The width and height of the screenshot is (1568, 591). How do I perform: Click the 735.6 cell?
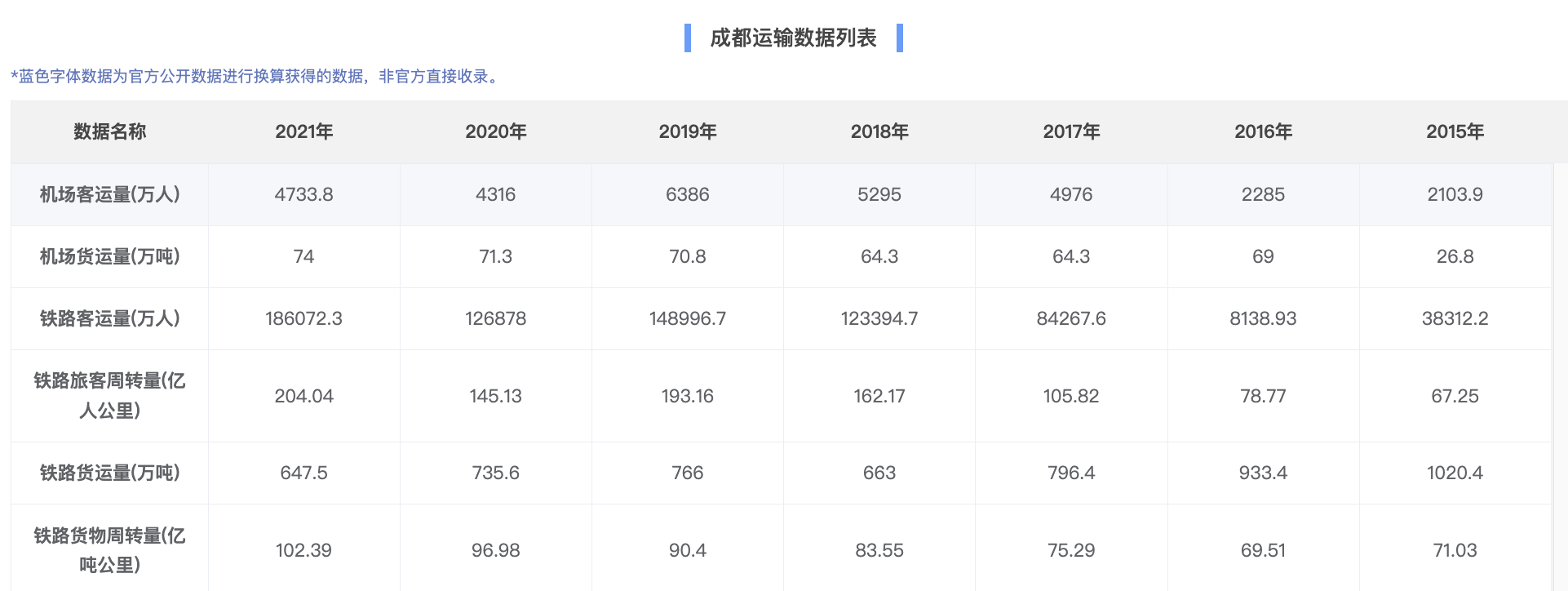pos(496,473)
